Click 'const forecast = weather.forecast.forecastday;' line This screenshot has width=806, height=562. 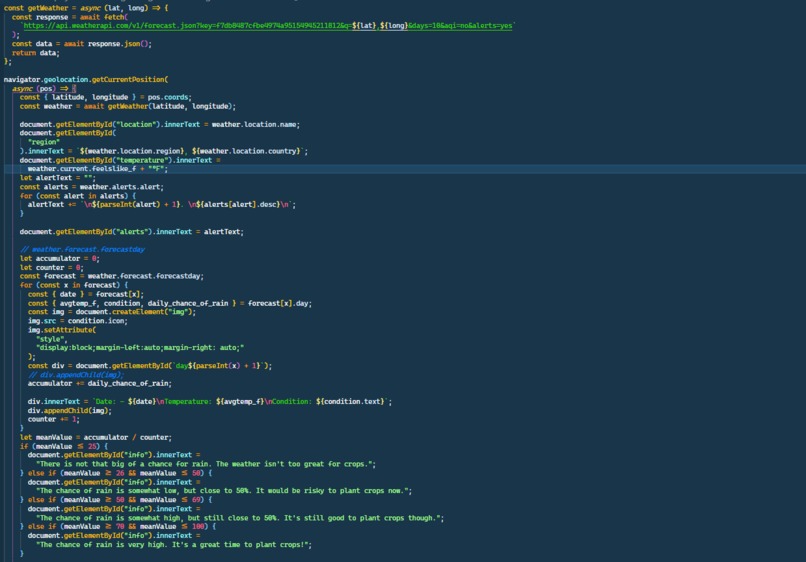click(x=112, y=276)
